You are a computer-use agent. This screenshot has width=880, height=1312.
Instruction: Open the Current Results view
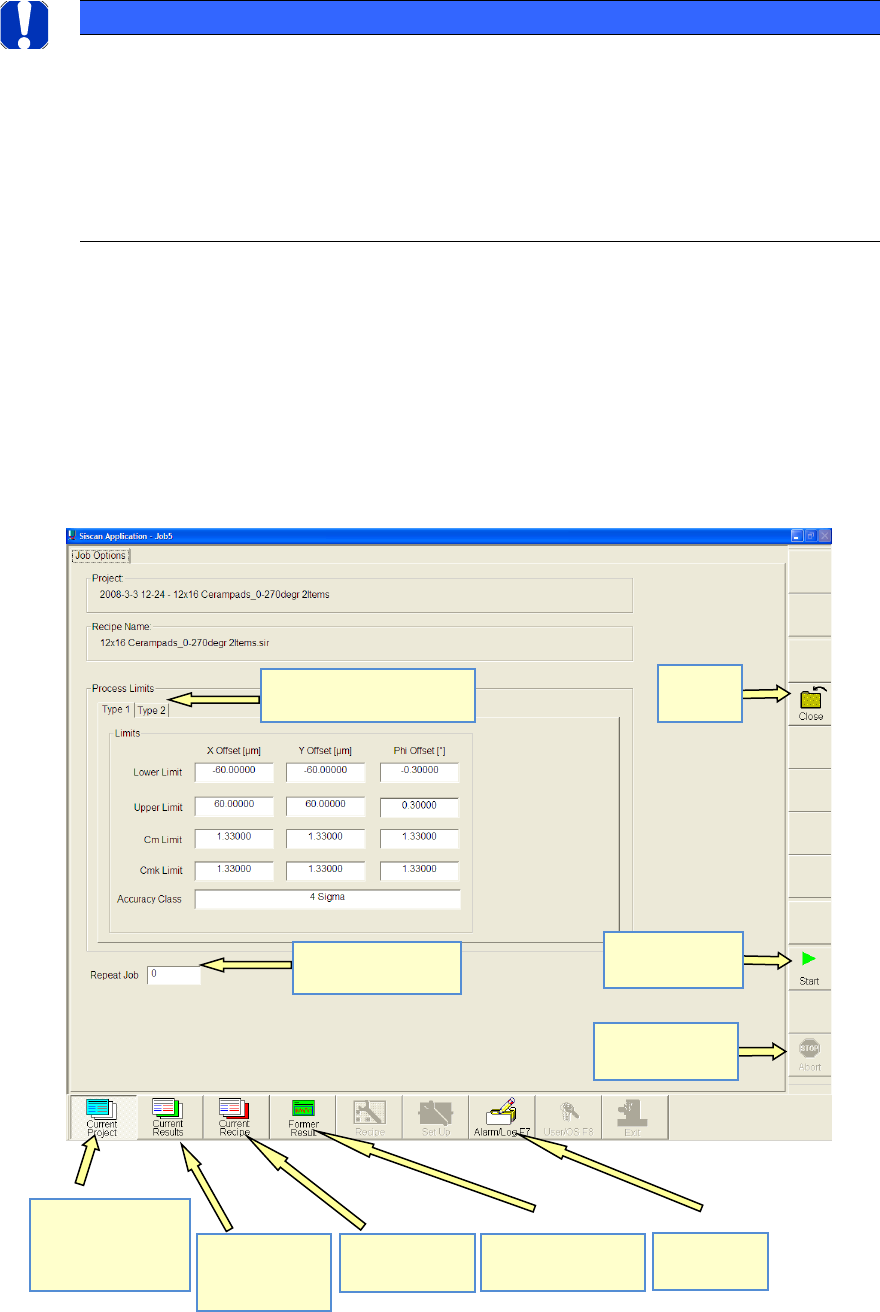pos(168,1117)
